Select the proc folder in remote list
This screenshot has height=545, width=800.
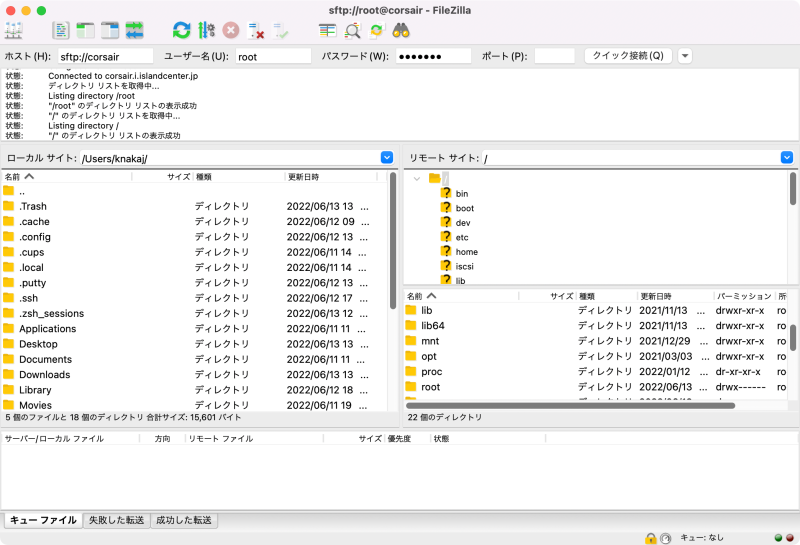pyautogui.click(x=596, y=371)
